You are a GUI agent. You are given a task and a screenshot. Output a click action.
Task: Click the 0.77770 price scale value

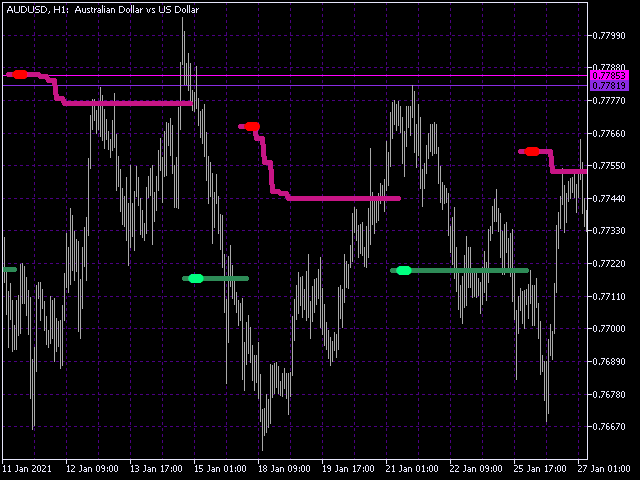[609, 100]
